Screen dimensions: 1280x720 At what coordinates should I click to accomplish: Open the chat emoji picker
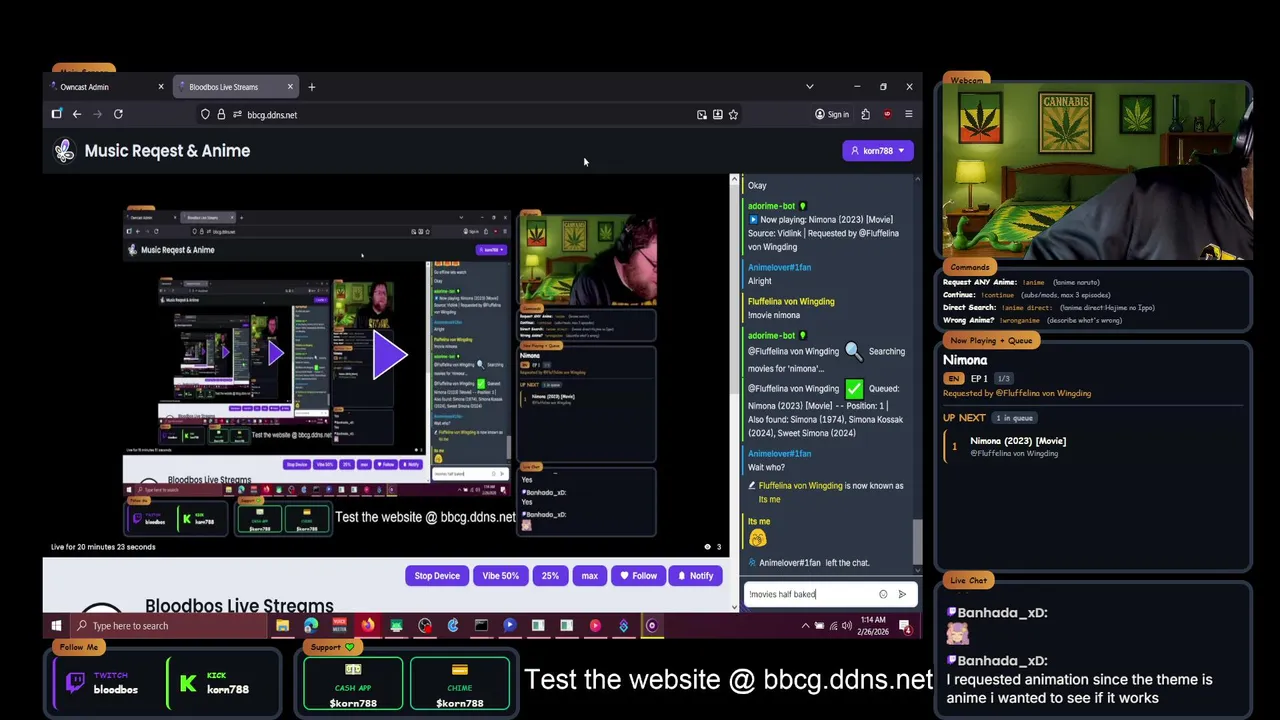[883, 594]
